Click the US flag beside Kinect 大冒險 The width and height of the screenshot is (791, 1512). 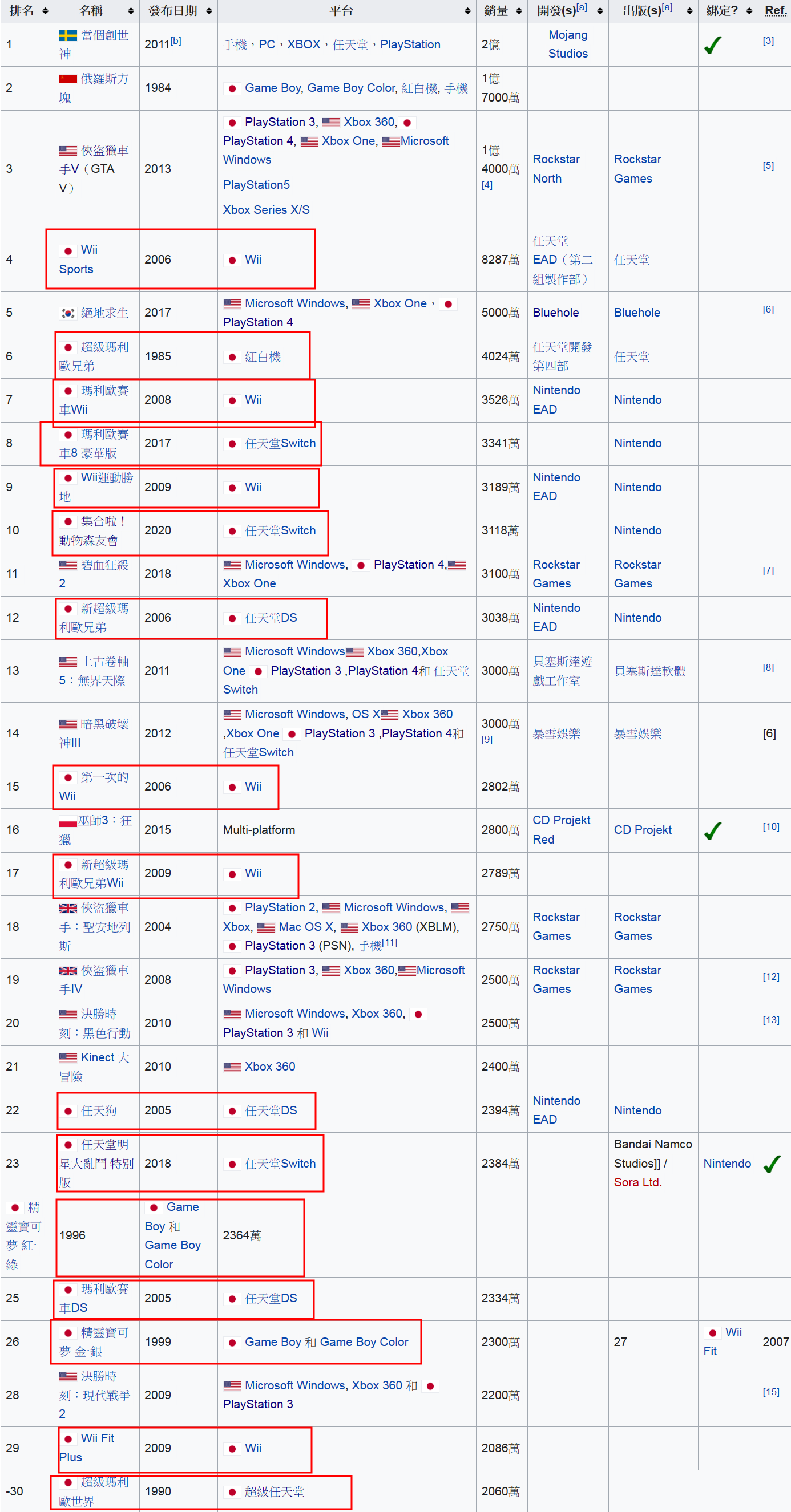pos(68,1057)
